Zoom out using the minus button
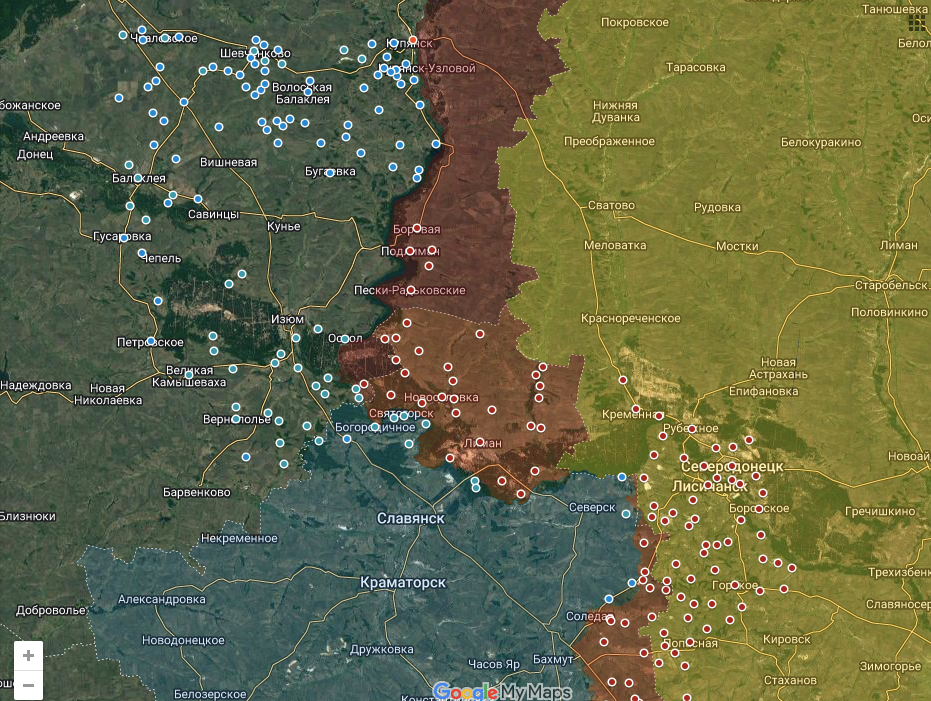Image resolution: width=931 pixels, height=701 pixels. point(28,685)
